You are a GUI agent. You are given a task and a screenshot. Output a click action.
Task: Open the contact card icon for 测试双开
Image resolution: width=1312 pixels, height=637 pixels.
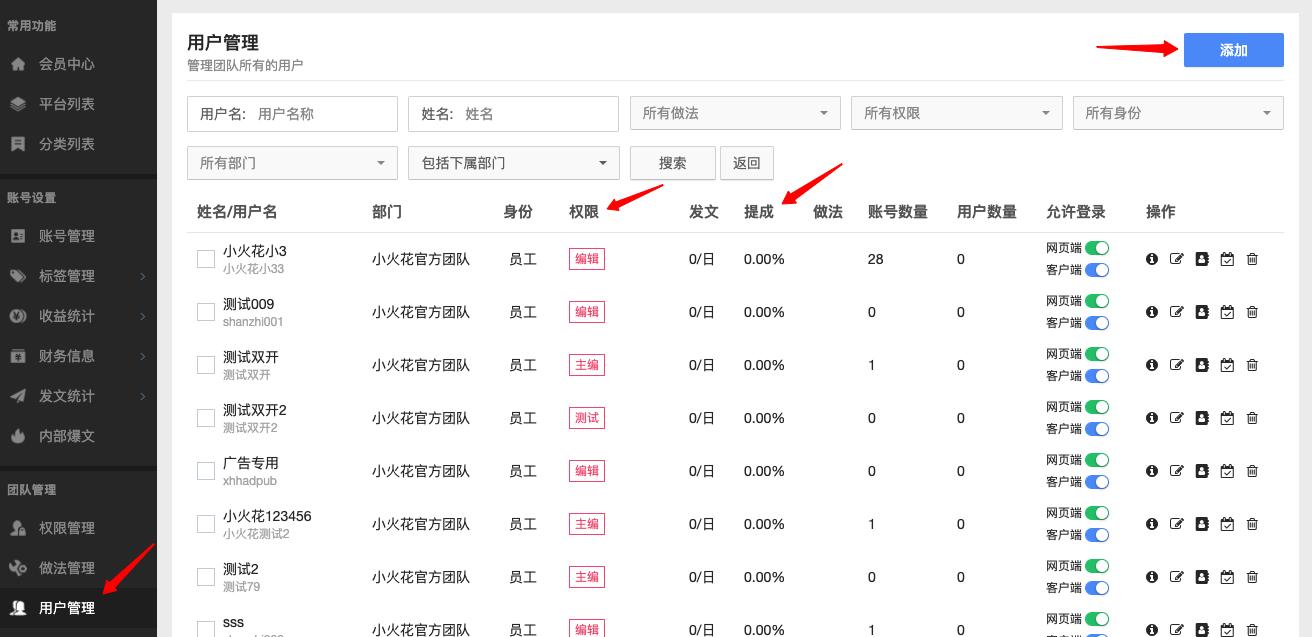pos(1202,365)
